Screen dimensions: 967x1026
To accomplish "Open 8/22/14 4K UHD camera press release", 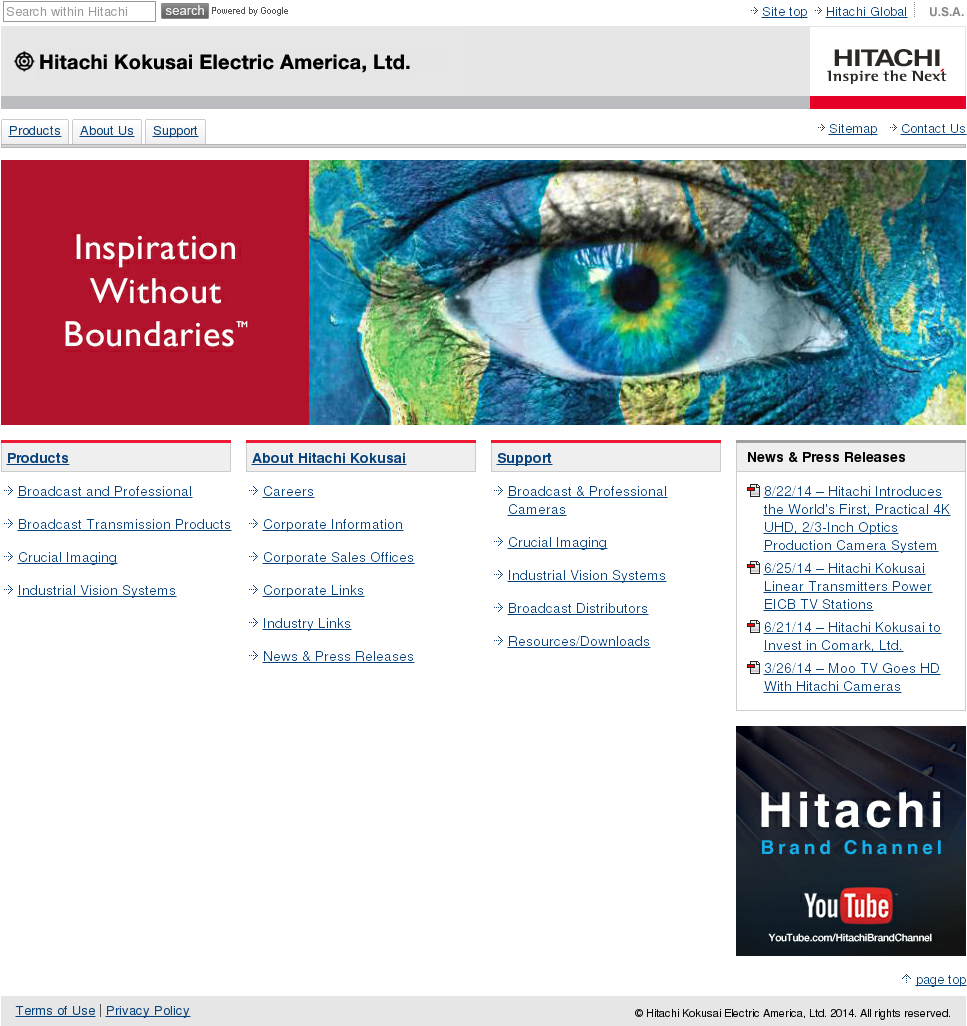I will click(x=856, y=518).
